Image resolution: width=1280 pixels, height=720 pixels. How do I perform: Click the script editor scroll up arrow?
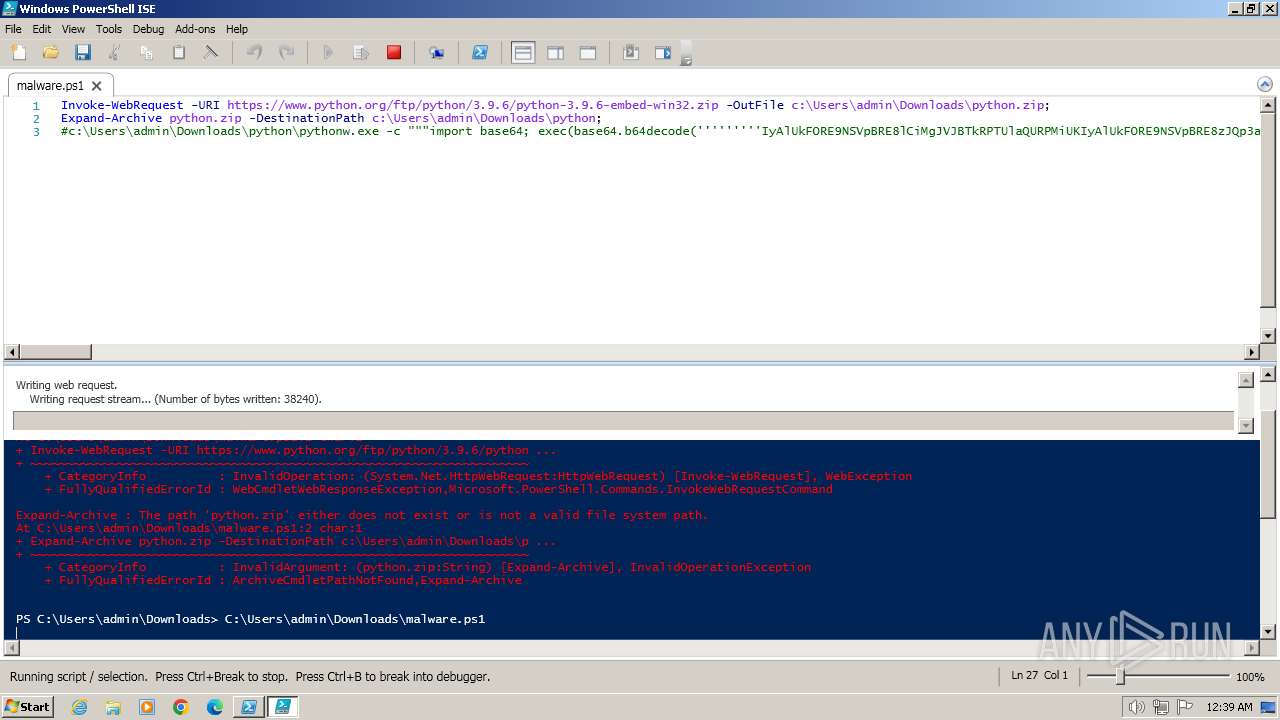pyautogui.click(x=1268, y=105)
